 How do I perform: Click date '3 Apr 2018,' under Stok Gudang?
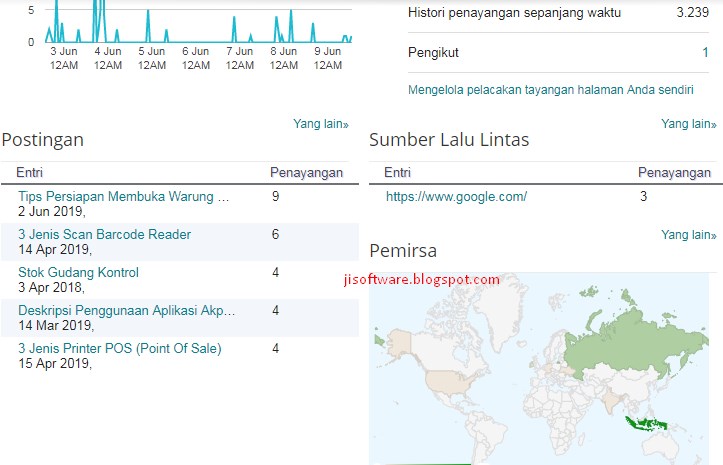tap(51, 287)
